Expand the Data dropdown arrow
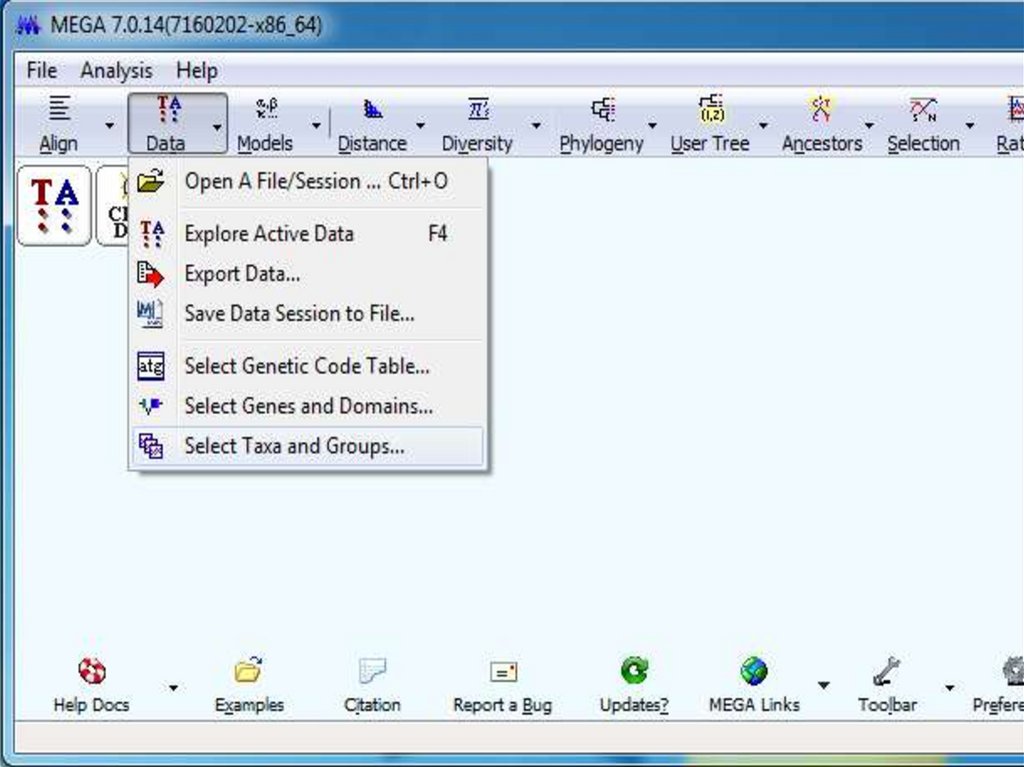This screenshot has width=1024, height=767. [217, 127]
